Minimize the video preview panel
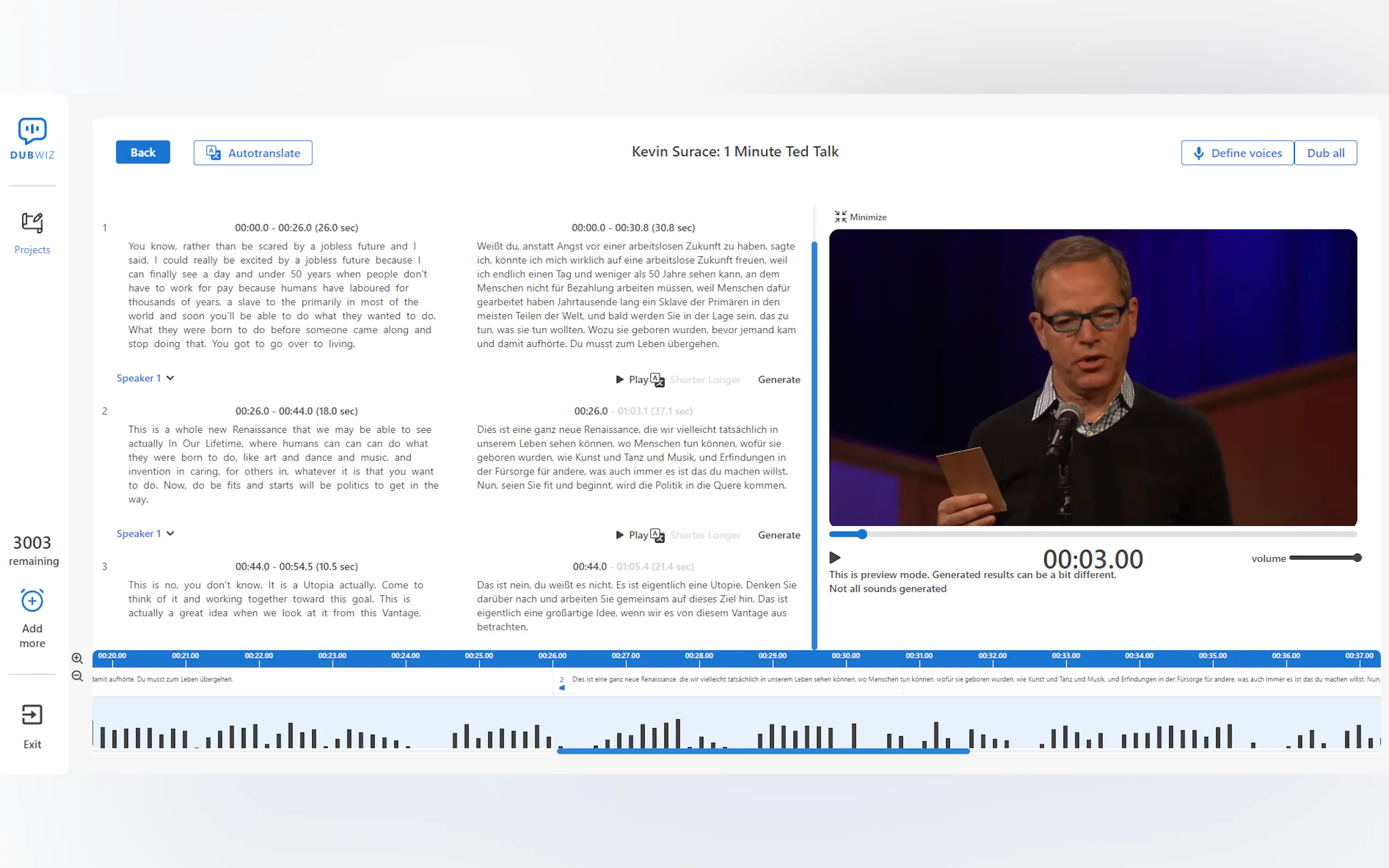The width and height of the screenshot is (1389, 868). [x=860, y=216]
